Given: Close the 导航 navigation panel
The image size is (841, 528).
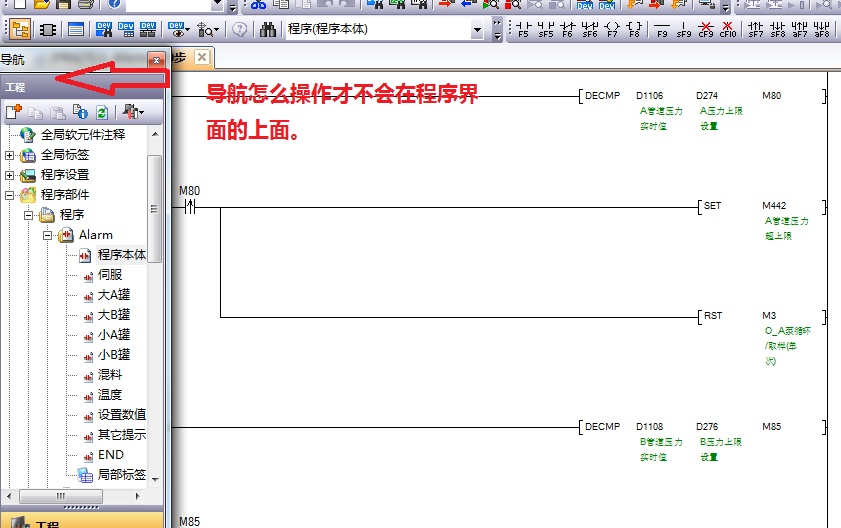Looking at the screenshot, I should coord(155,59).
